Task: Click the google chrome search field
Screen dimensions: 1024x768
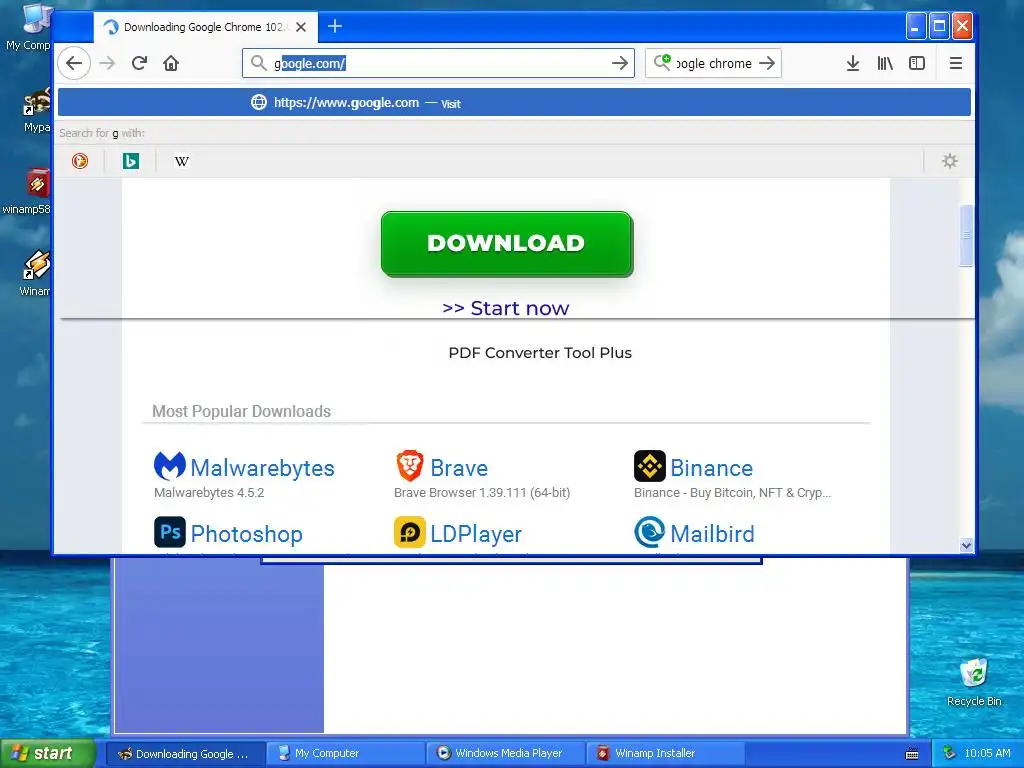Action: pyautogui.click(x=713, y=63)
